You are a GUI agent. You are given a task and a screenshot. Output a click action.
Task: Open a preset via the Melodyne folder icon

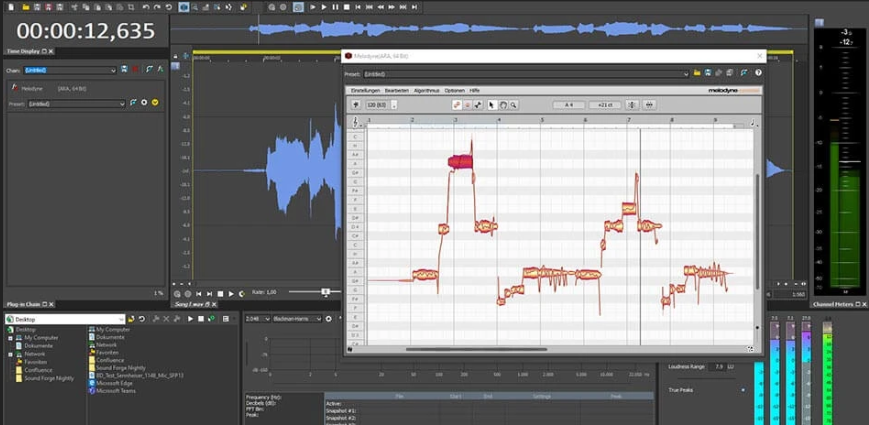point(697,73)
